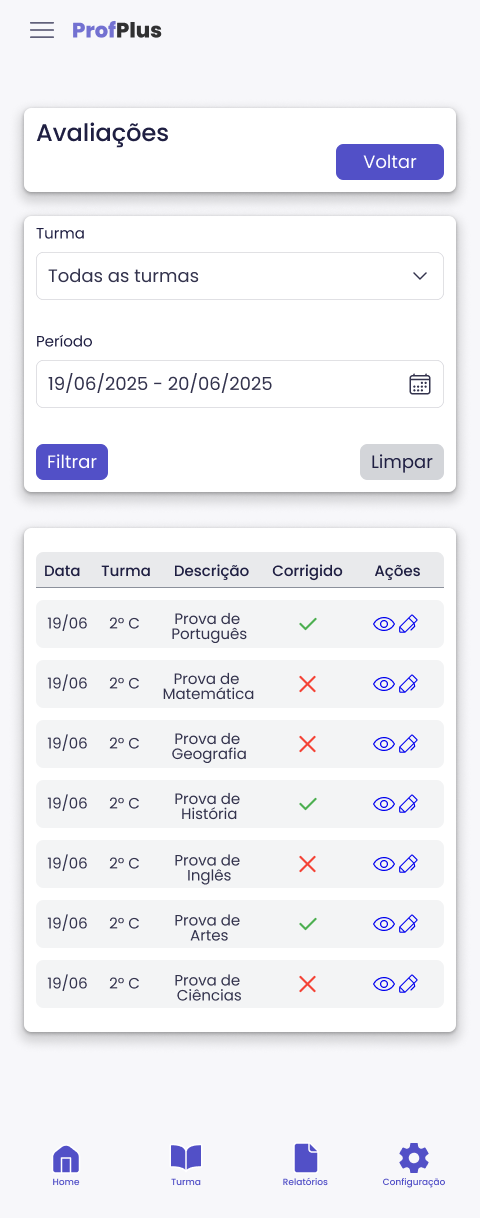View the Prova de Artes details
The height and width of the screenshot is (1218, 480).
384,924
